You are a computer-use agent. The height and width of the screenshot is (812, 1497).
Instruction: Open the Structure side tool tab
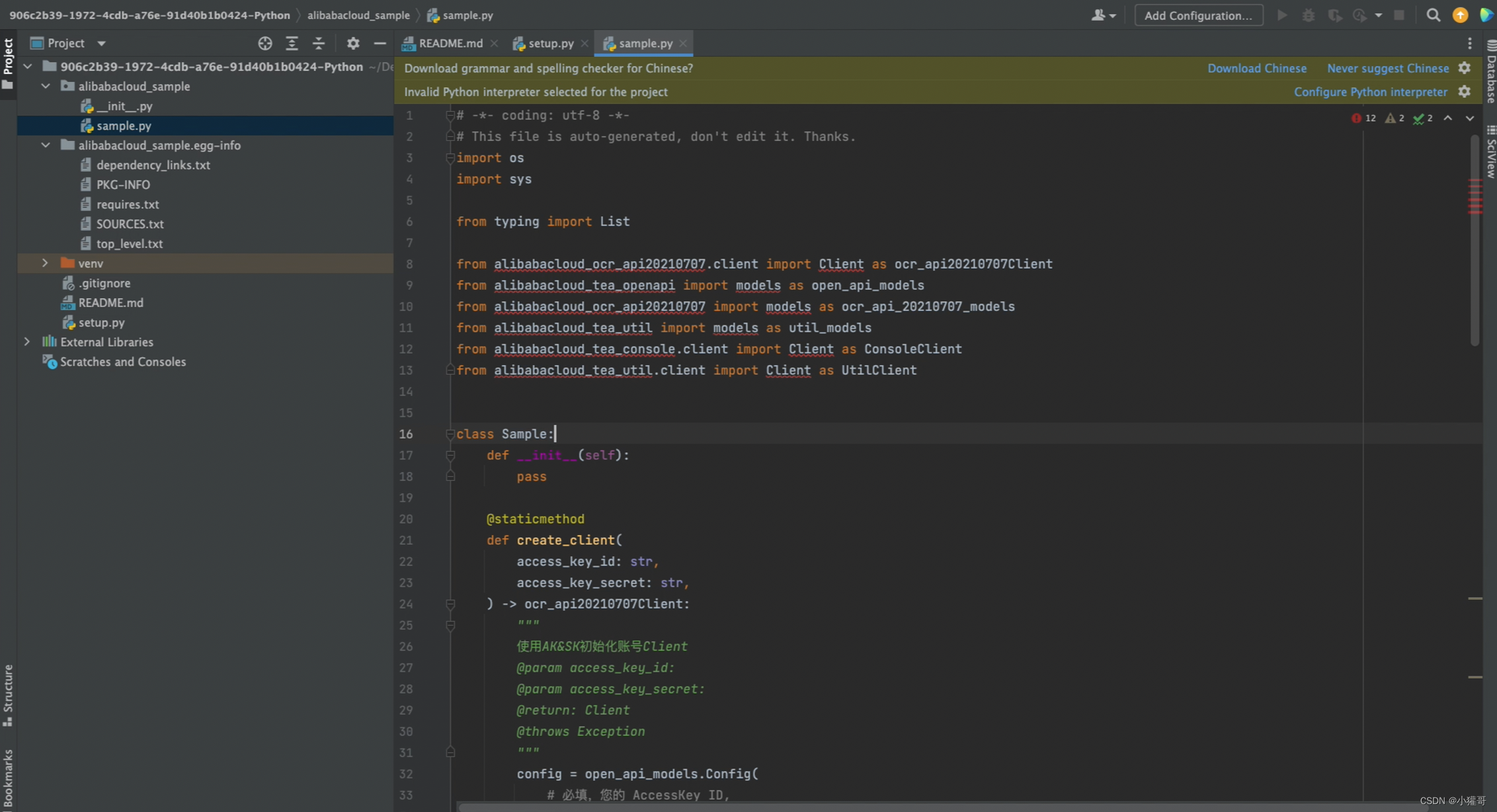(8, 694)
